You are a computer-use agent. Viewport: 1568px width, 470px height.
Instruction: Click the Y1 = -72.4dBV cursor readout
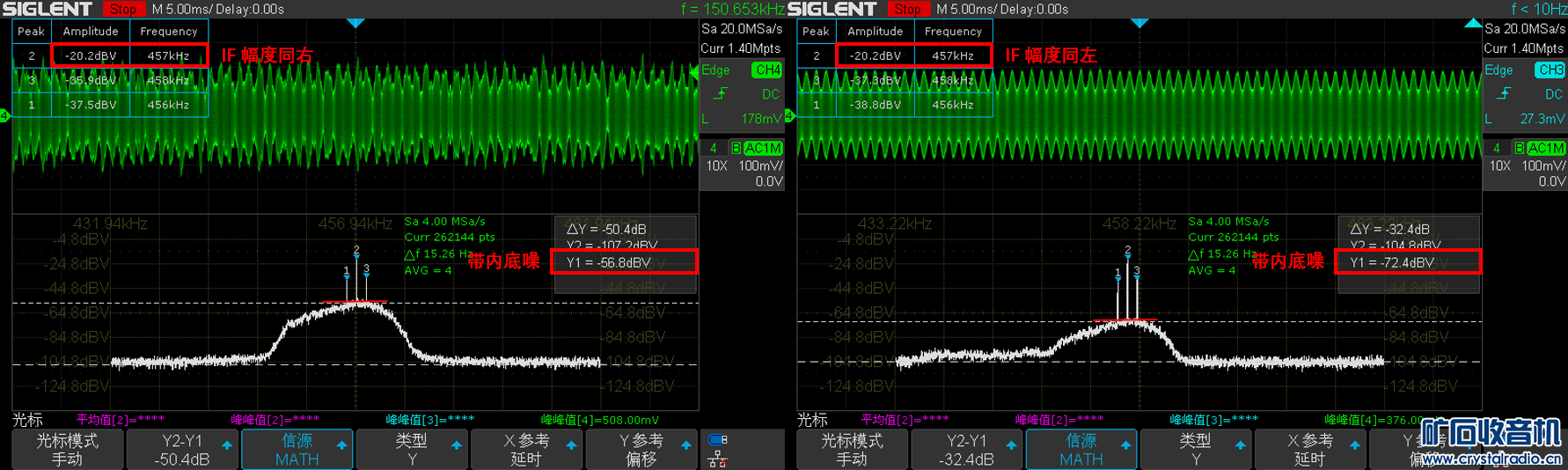coord(1407,262)
